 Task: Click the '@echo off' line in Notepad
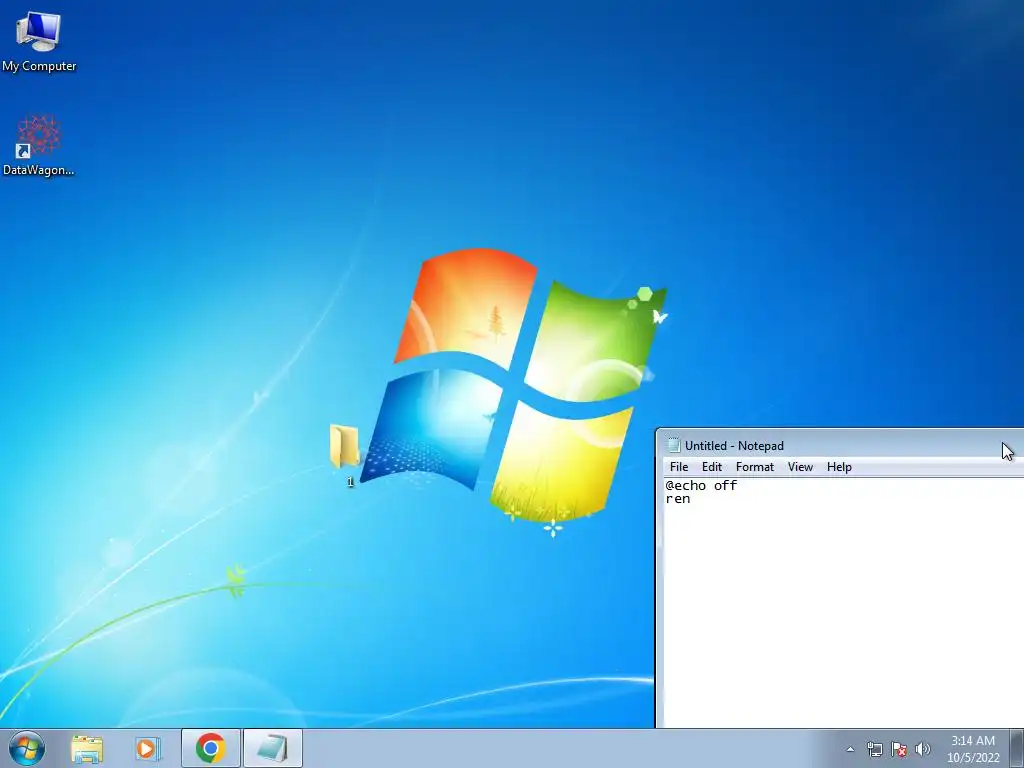[x=701, y=485]
